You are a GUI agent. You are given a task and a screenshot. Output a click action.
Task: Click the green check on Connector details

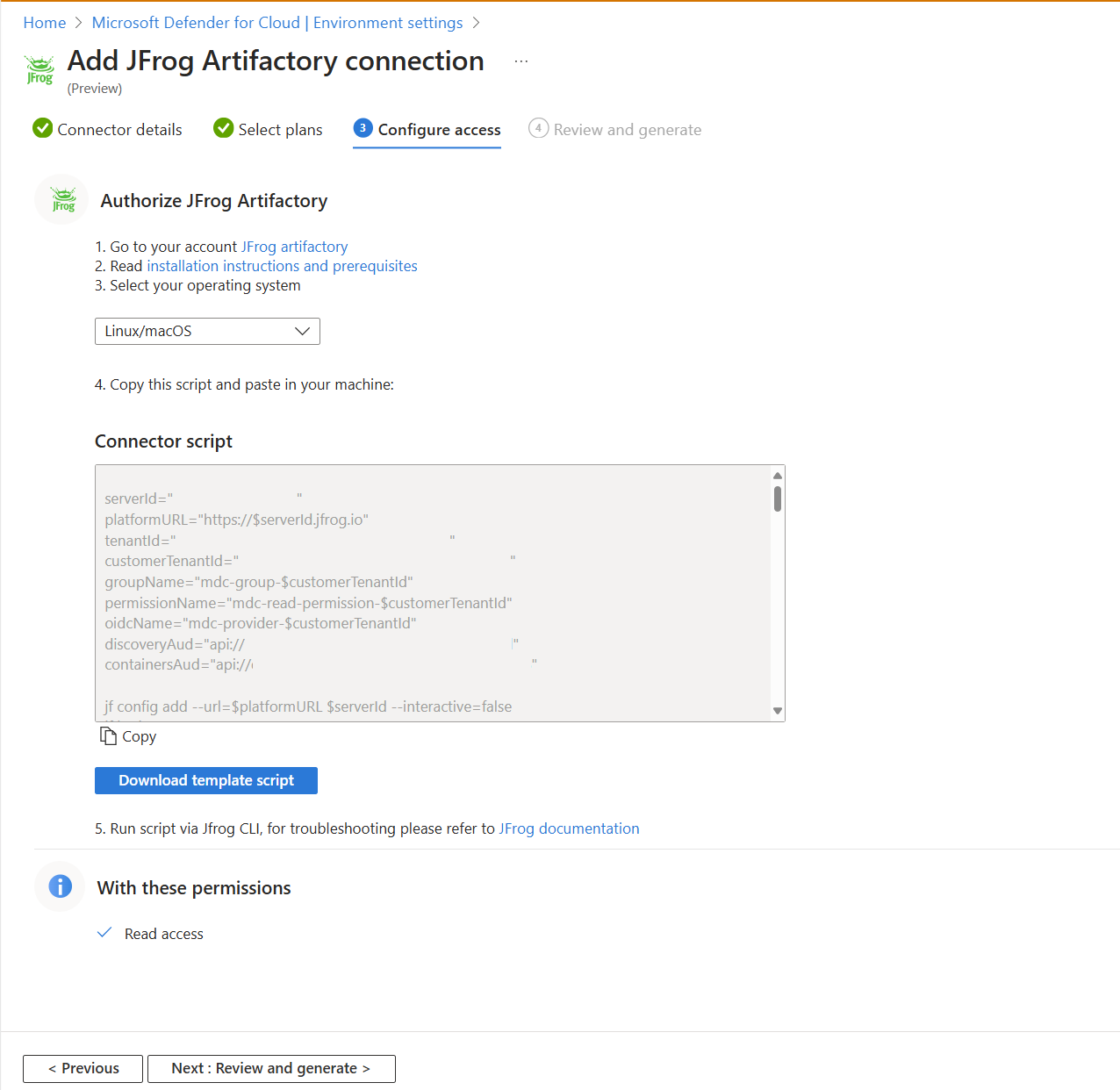(42, 129)
